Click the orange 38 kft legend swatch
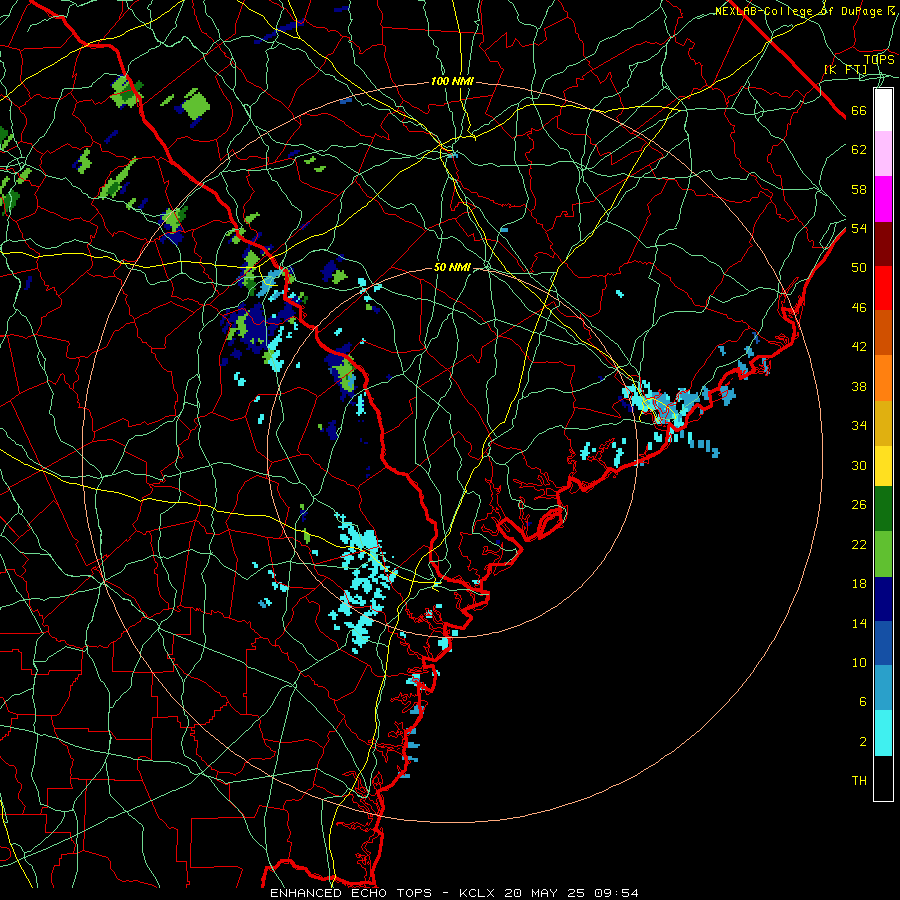Screen dimensions: 900x900 (883, 377)
